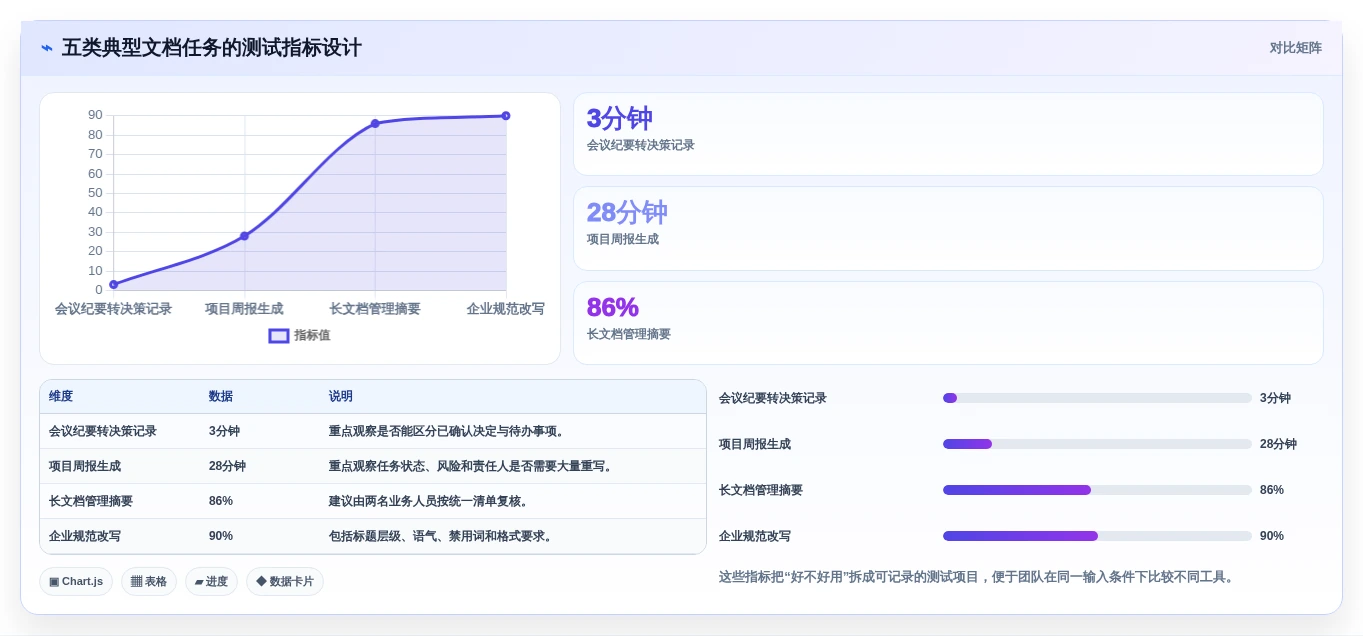Toggle the 指标值 legend swatch
Viewport: 1363px width, 636px height.
point(279,336)
